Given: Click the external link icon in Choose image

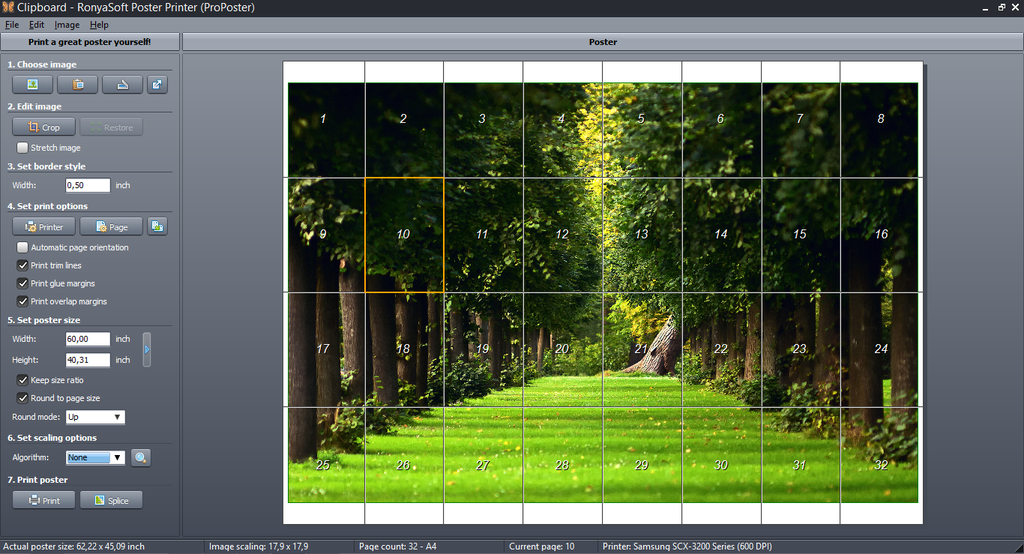Looking at the screenshot, I should coord(157,85).
